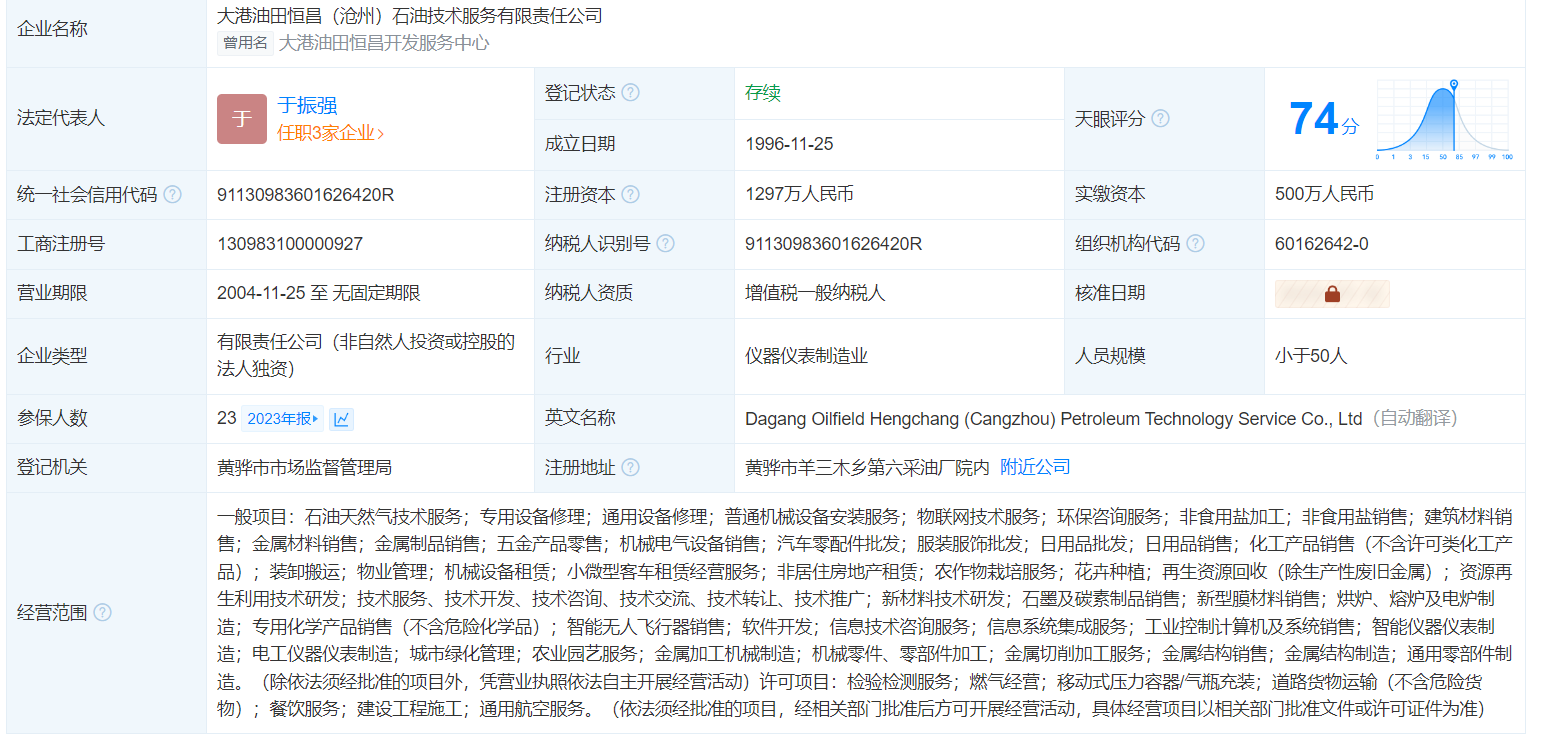Click the 74分 Tianyan score
Image resolution: width=1542 pixels, height=744 pixels.
coord(1324,119)
